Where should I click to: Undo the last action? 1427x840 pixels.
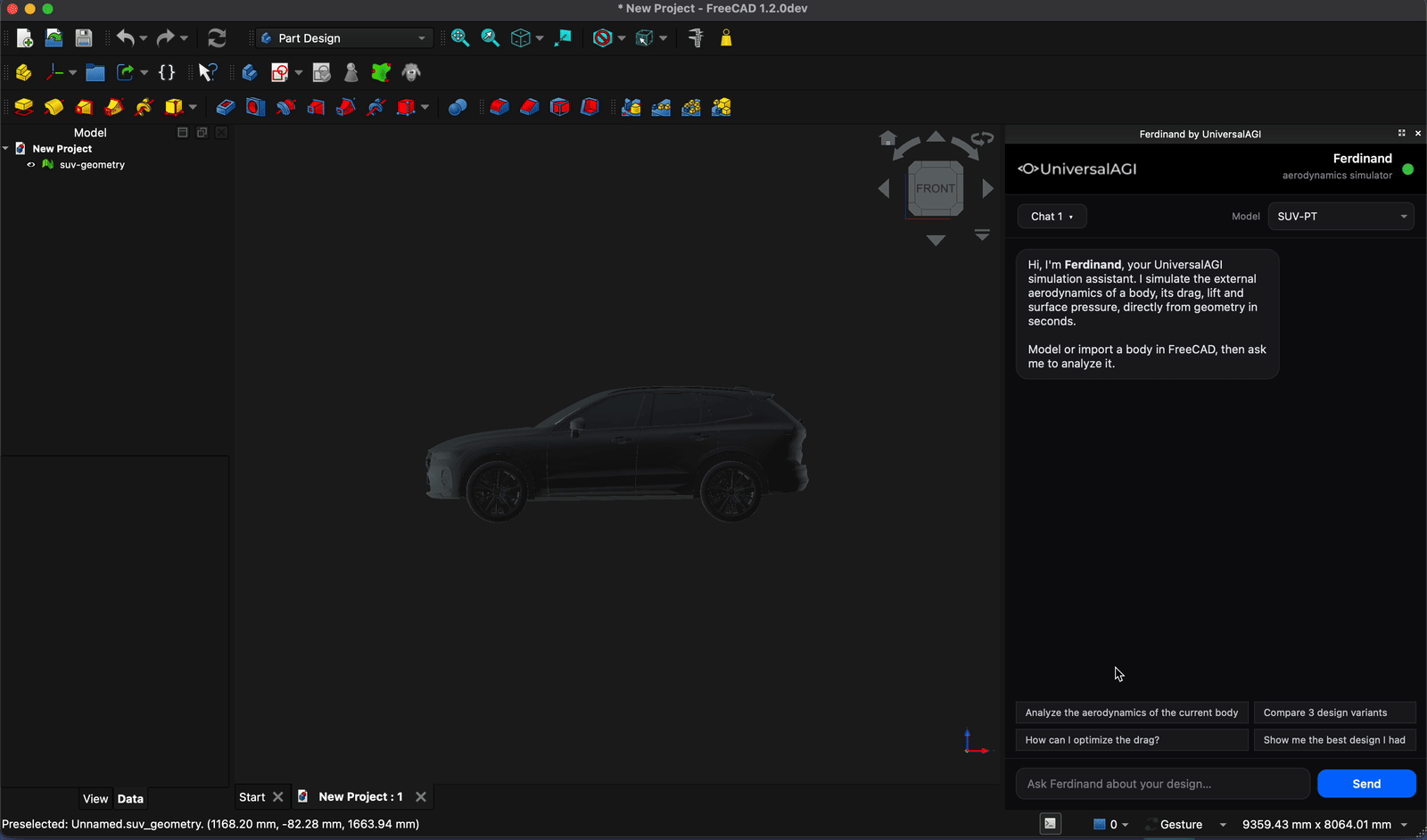pyautogui.click(x=126, y=38)
